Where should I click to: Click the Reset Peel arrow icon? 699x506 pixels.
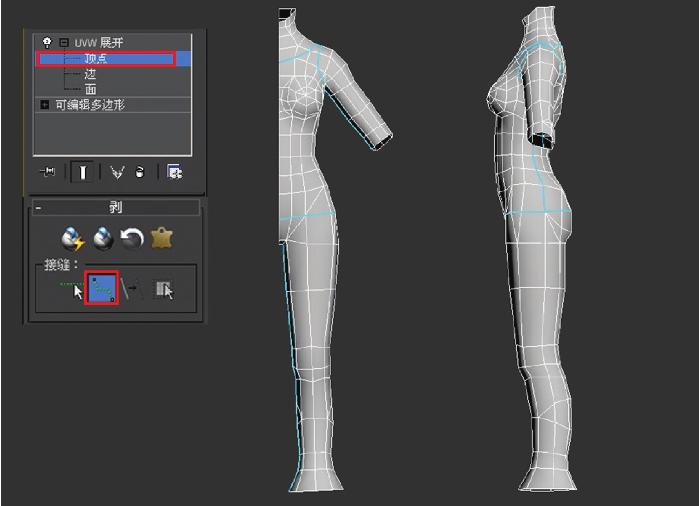[x=132, y=238]
